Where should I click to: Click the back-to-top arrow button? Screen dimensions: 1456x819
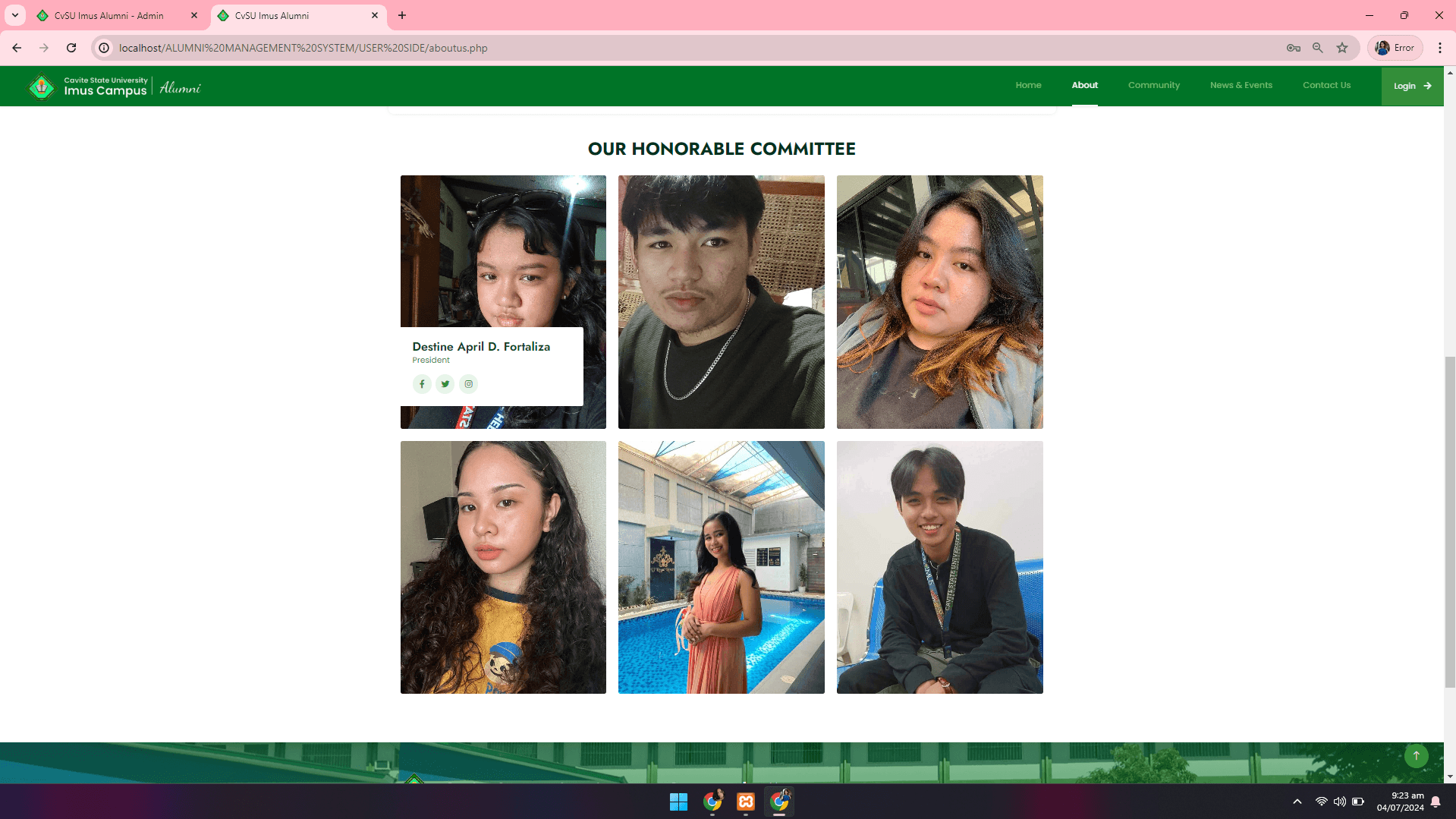[1416, 755]
